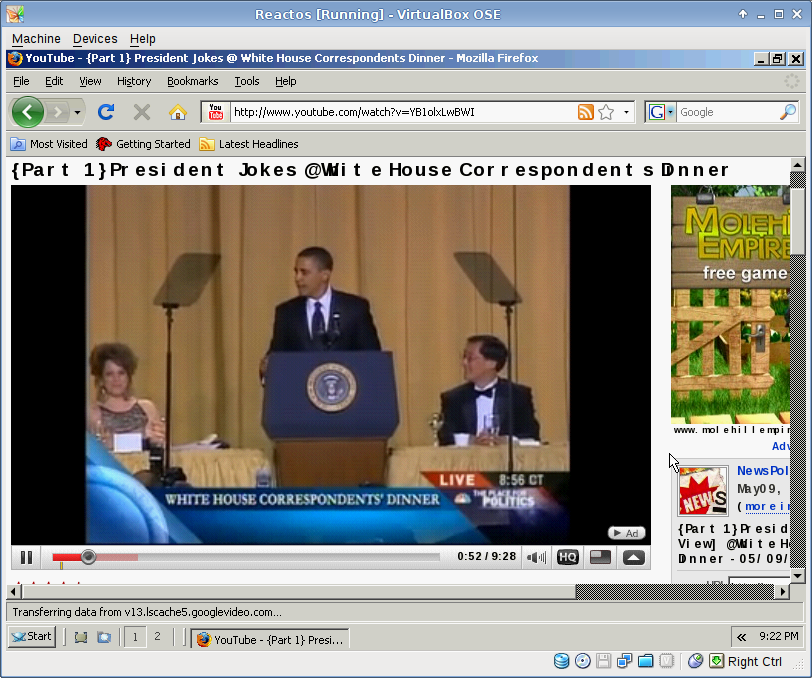
Task: Click the YouTube URL address field
Action: (x=402, y=112)
